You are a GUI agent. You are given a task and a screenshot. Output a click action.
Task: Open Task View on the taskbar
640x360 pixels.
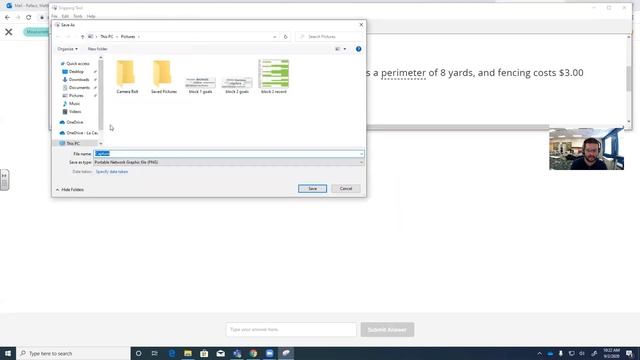pyautogui.click(x=155, y=353)
